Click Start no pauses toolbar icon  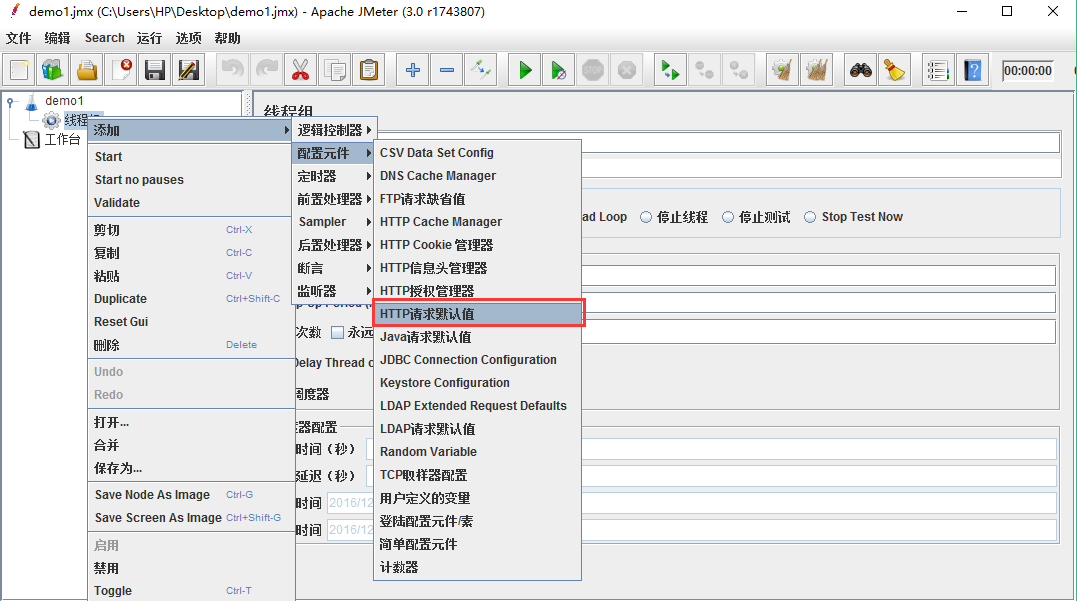pyautogui.click(x=558, y=70)
